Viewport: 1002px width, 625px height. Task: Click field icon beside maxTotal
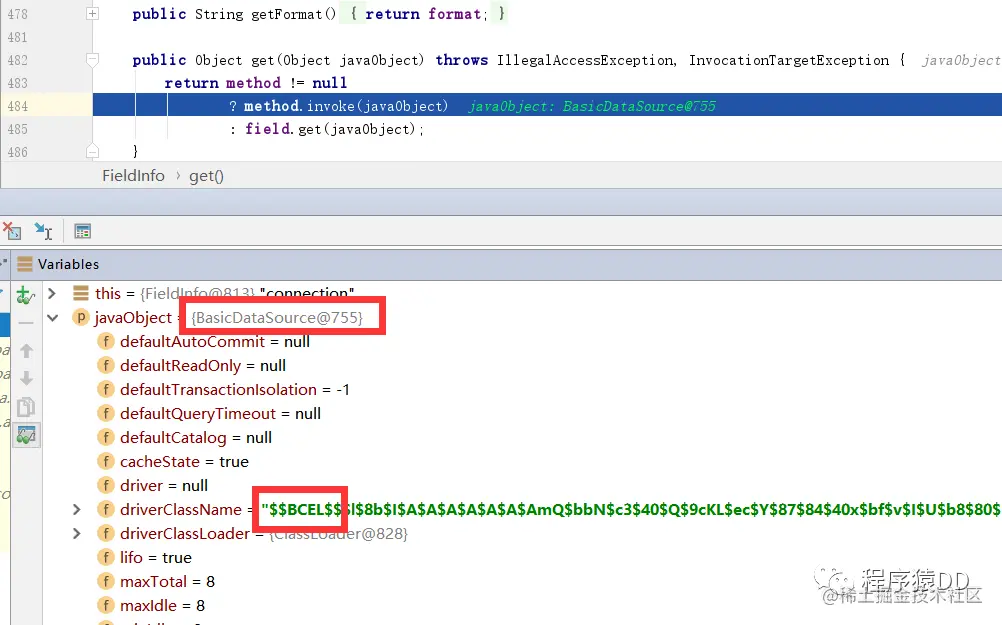point(105,582)
